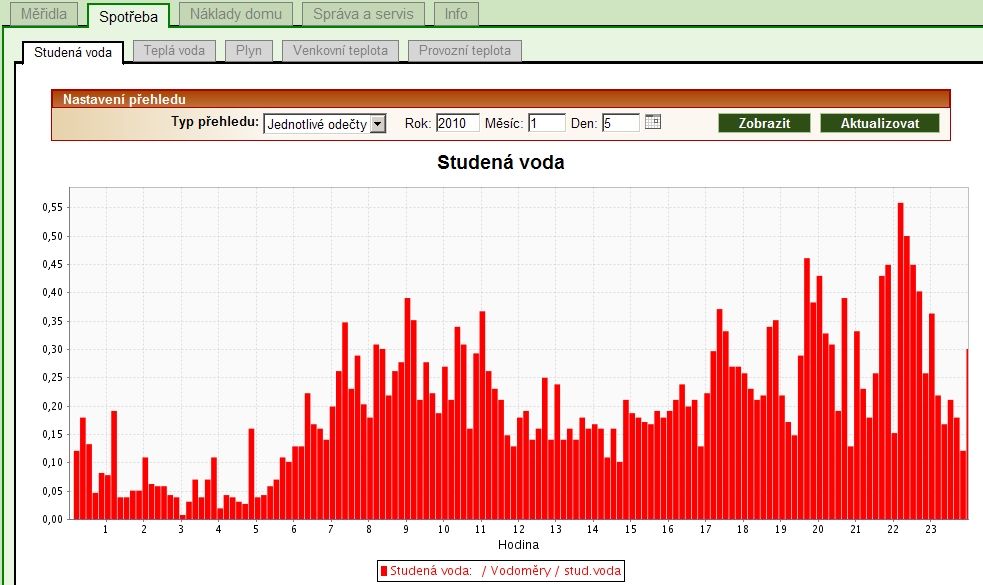Click the Hodina axis label
983x585 pixels.
pos(518,545)
